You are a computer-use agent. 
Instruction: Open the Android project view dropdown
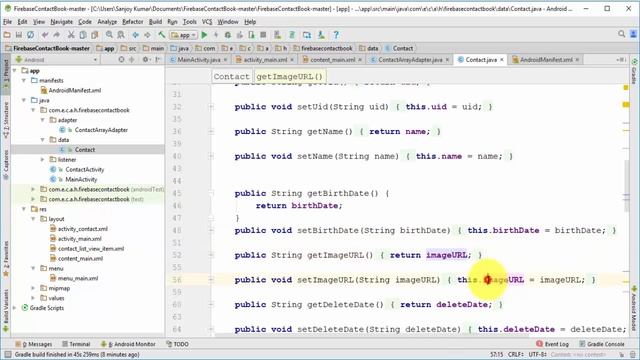tap(57, 60)
